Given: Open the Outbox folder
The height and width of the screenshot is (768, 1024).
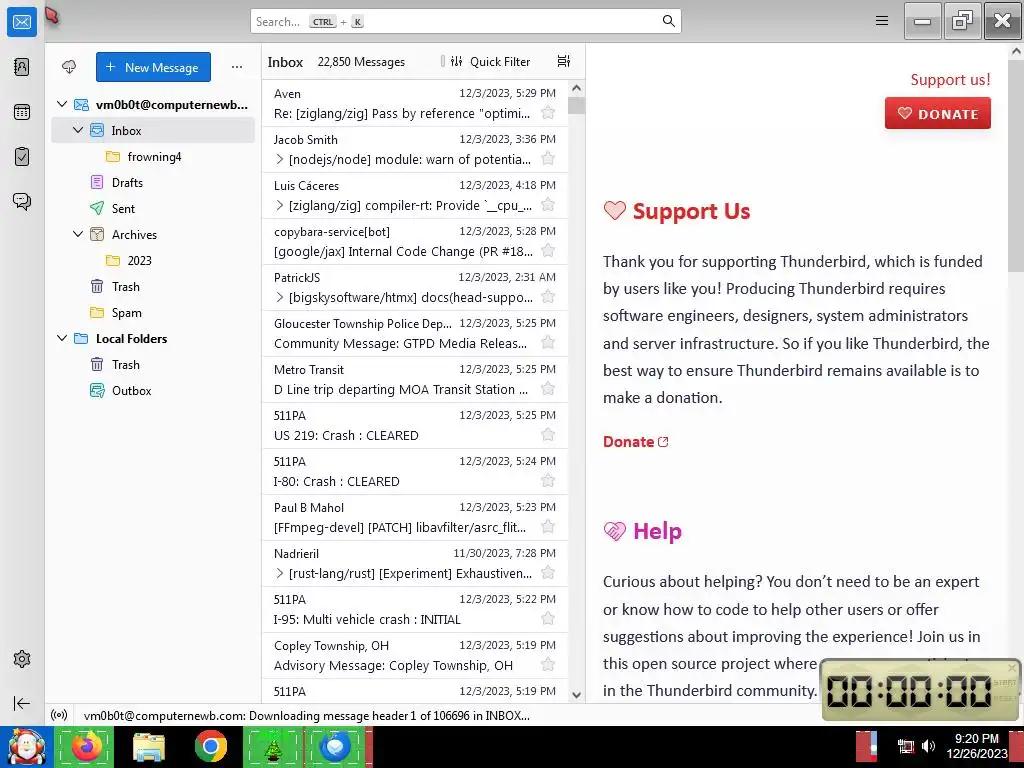Looking at the screenshot, I should [x=153, y=391].
